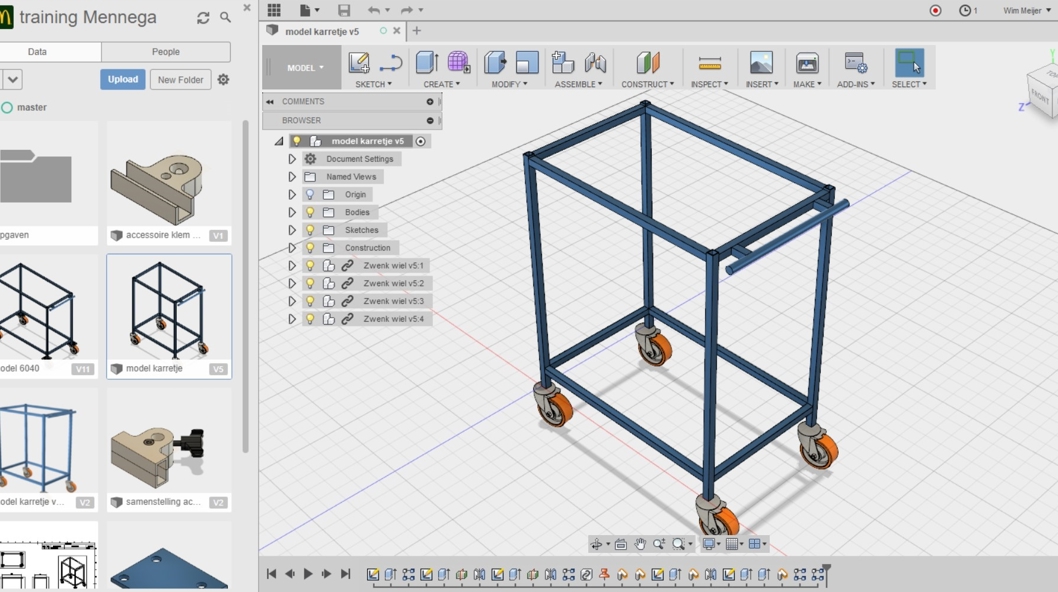The image size is (1058, 592).
Task: Click the Orbit navigation icon
Action: (596, 543)
